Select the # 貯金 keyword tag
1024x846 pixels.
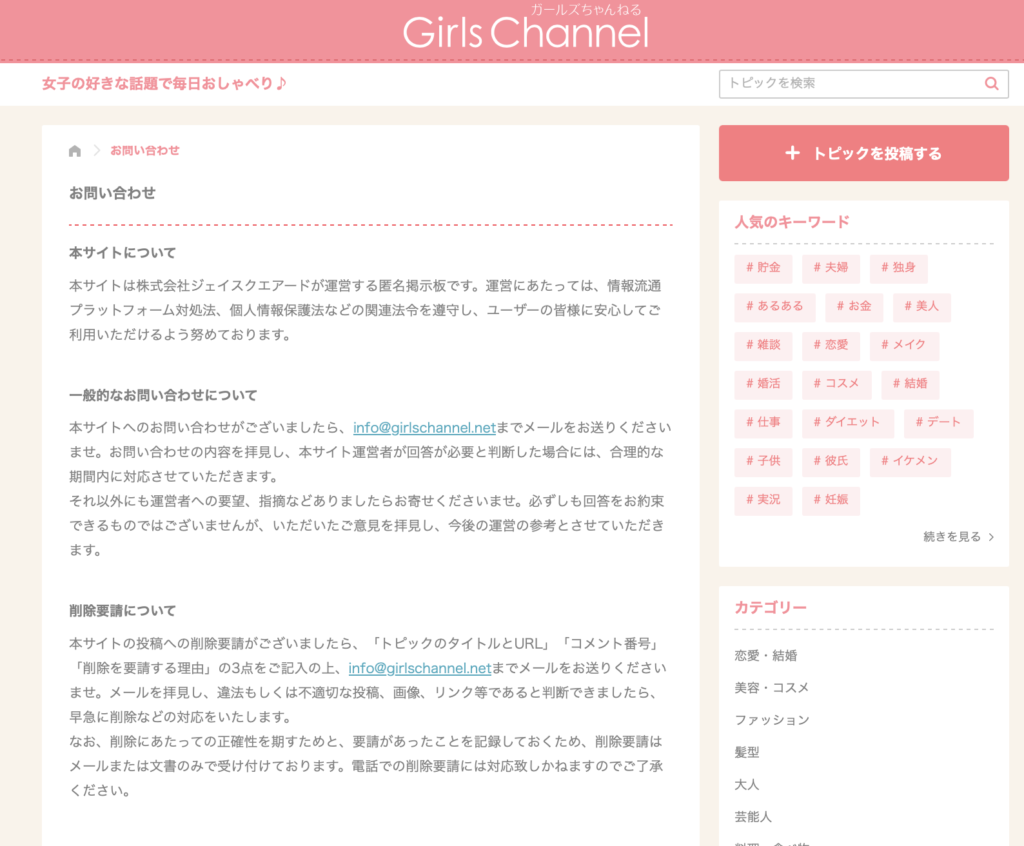coord(763,268)
